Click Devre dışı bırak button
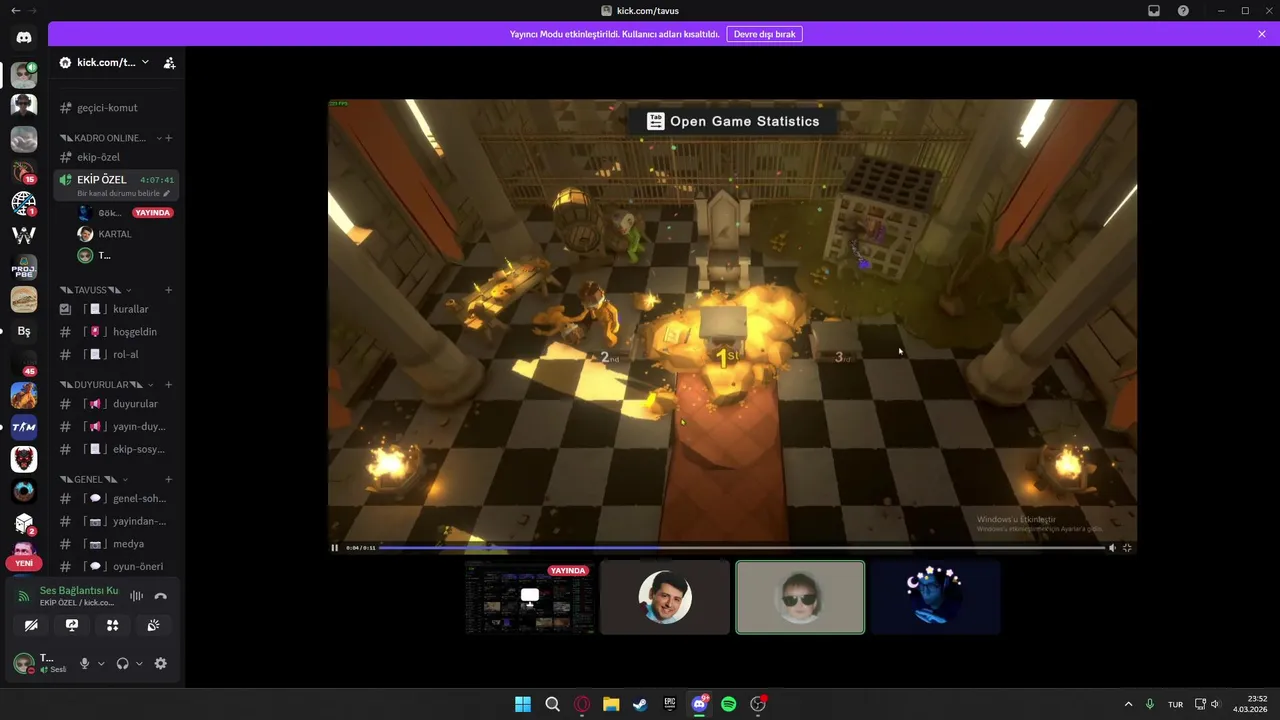Viewport: 1280px width, 720px height. click(x=764, y=34)
